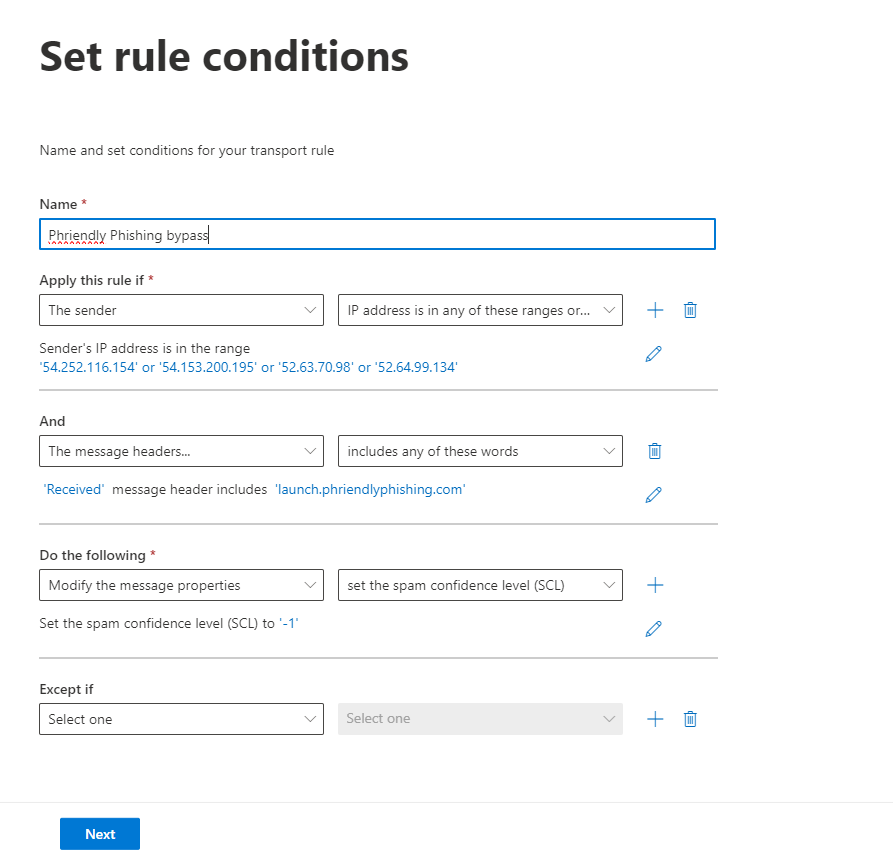The height and width of the screenshot is (858, 893).
Task: Edit sender IP address range with pencil
Action: coord(653,354)
